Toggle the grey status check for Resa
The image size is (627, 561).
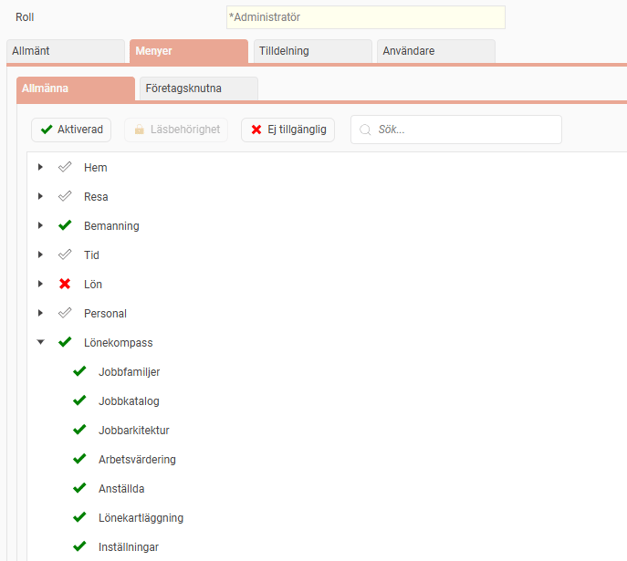(x=65, y=197)
